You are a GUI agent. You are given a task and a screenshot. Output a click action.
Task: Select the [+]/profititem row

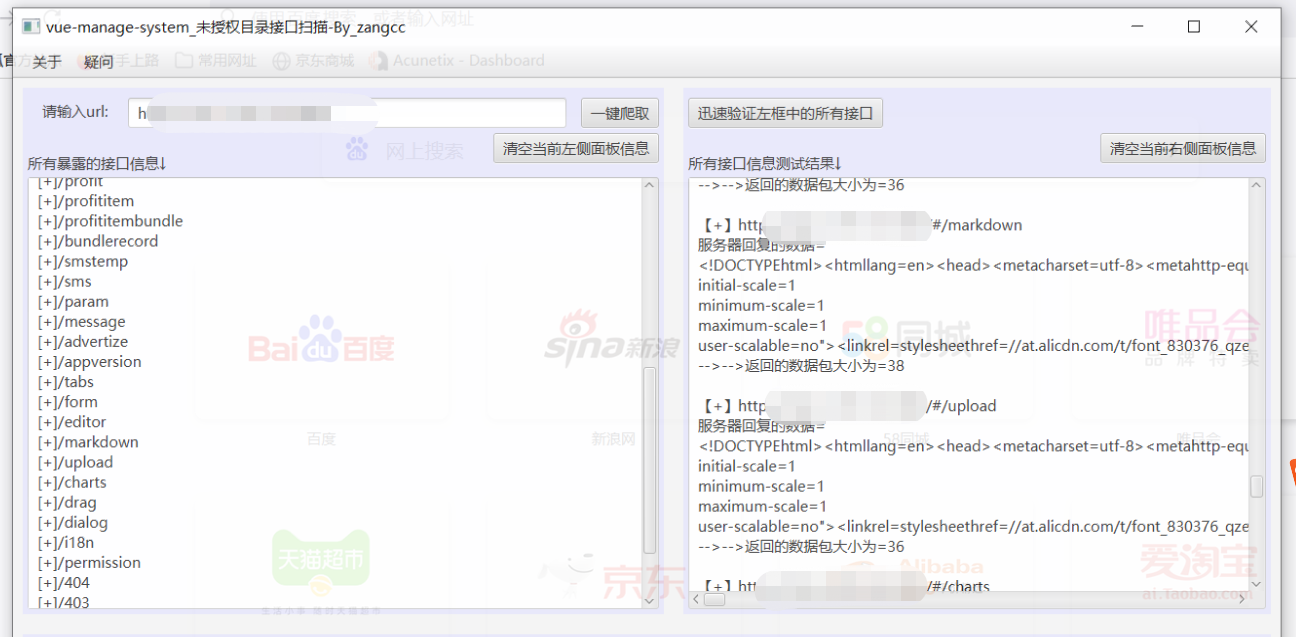click(86, 201)
